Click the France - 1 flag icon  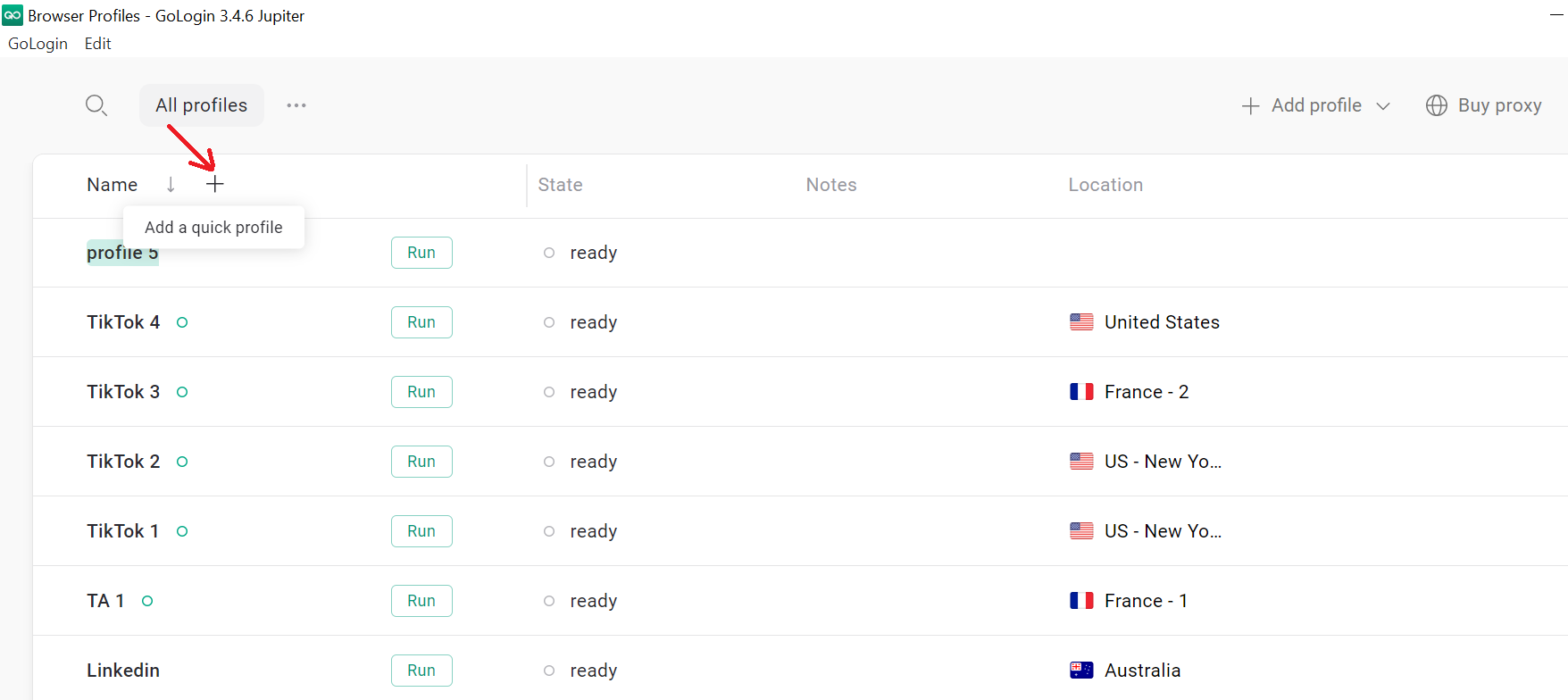(x=1081, y=601)
